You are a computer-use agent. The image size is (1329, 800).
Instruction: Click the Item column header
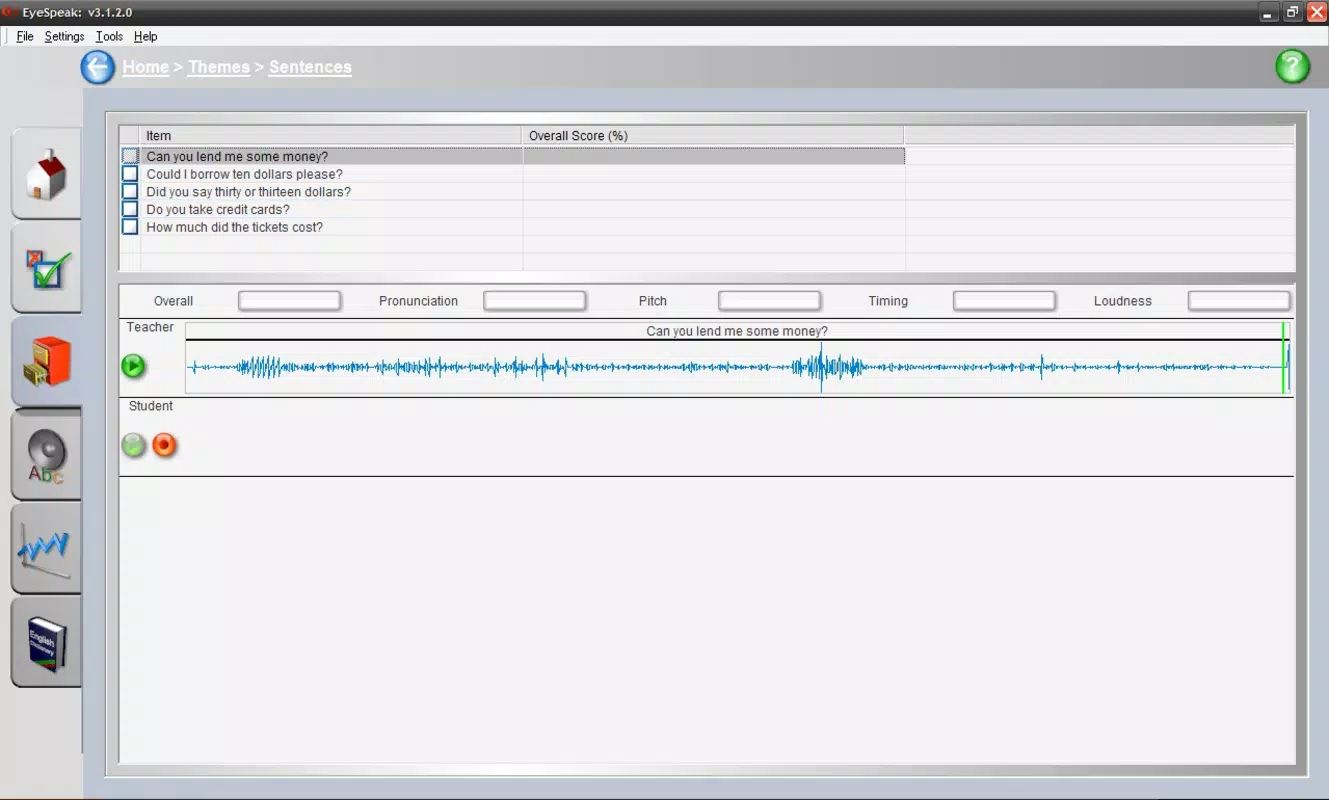tap(331, 136)
